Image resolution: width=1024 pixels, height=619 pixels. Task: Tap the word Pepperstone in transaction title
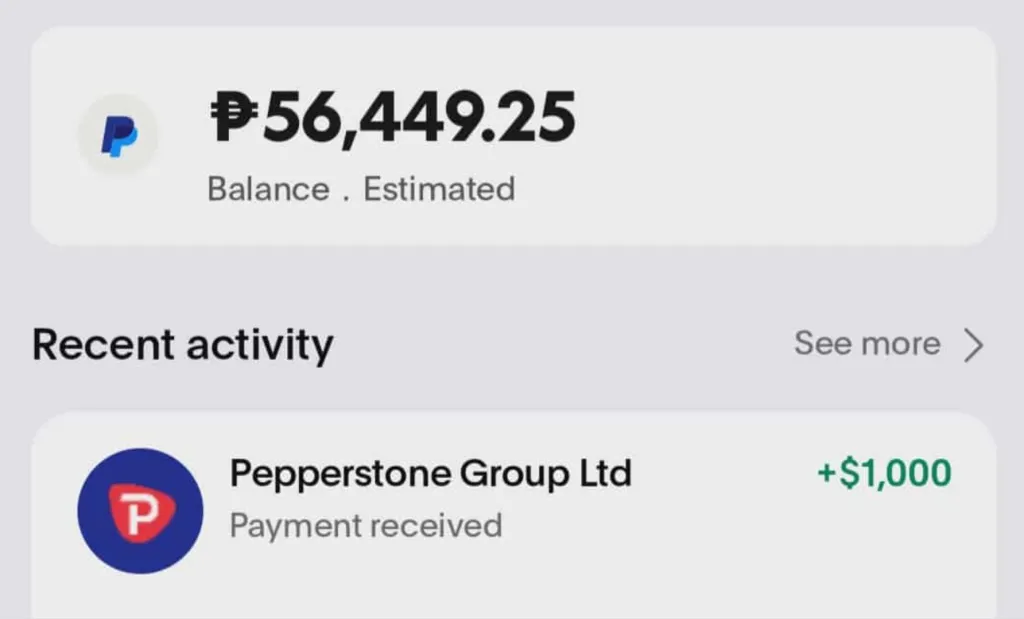click(x=340, y=473)
